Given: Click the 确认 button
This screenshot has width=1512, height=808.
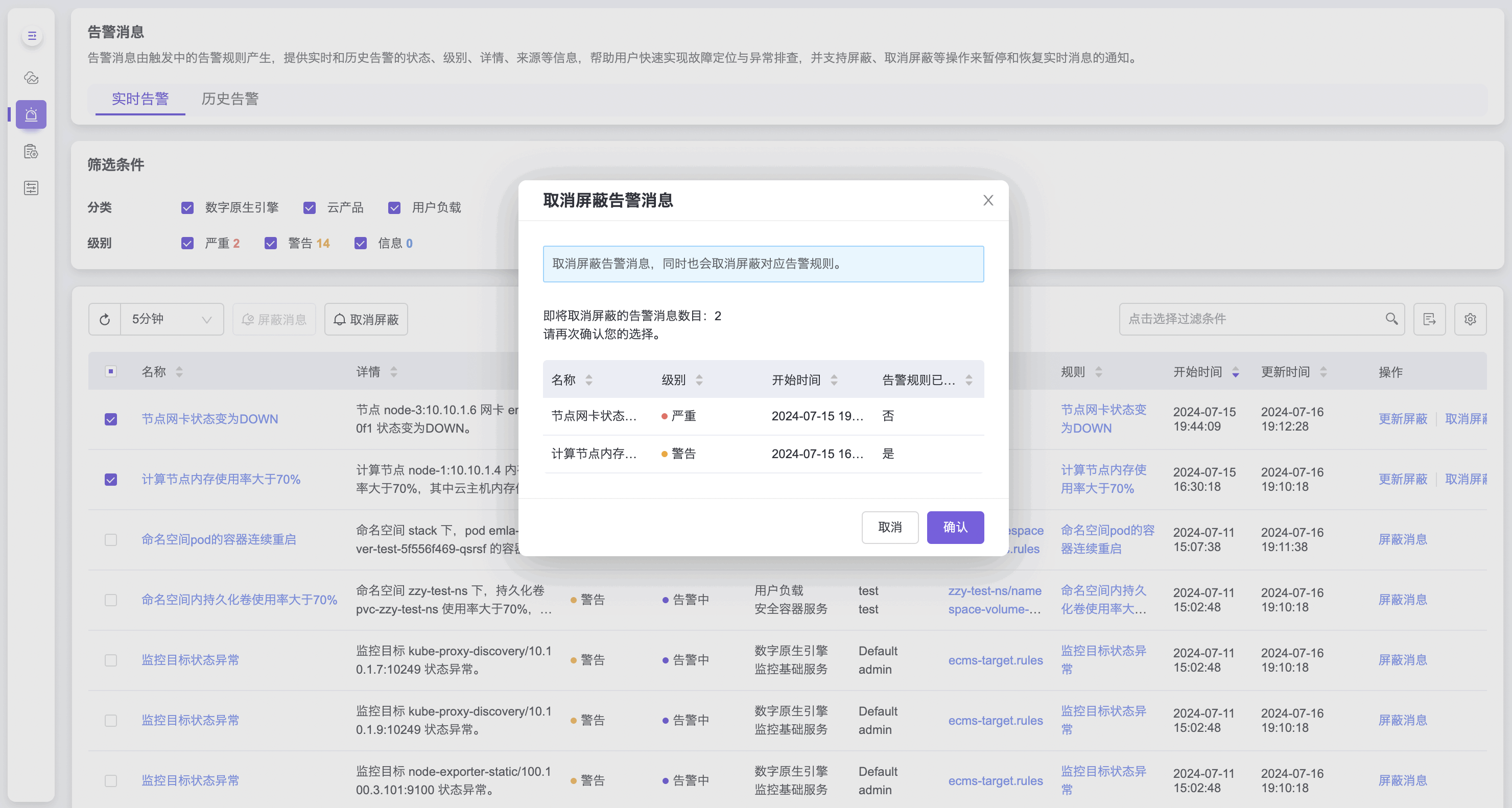Looking at the screenshot, I should tap(954, 527).
